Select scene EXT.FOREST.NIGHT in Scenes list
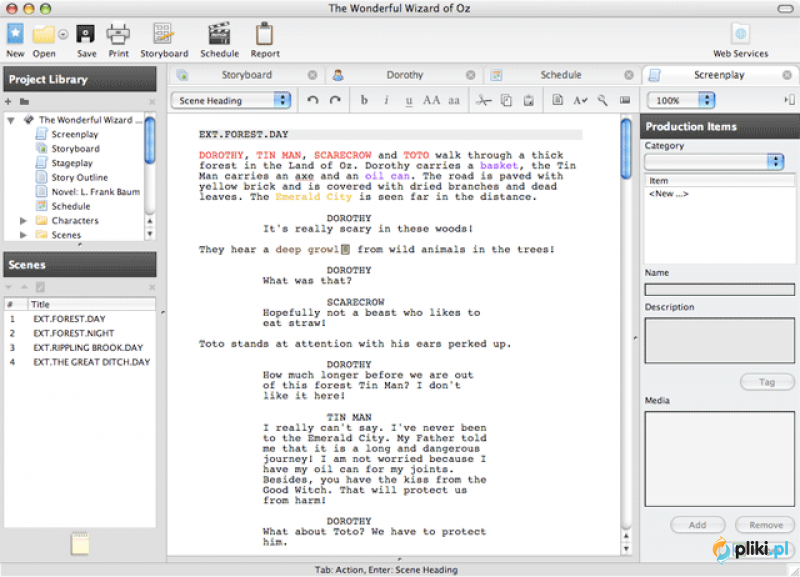This screenshot has width=800, height=577. coord(80,333)
